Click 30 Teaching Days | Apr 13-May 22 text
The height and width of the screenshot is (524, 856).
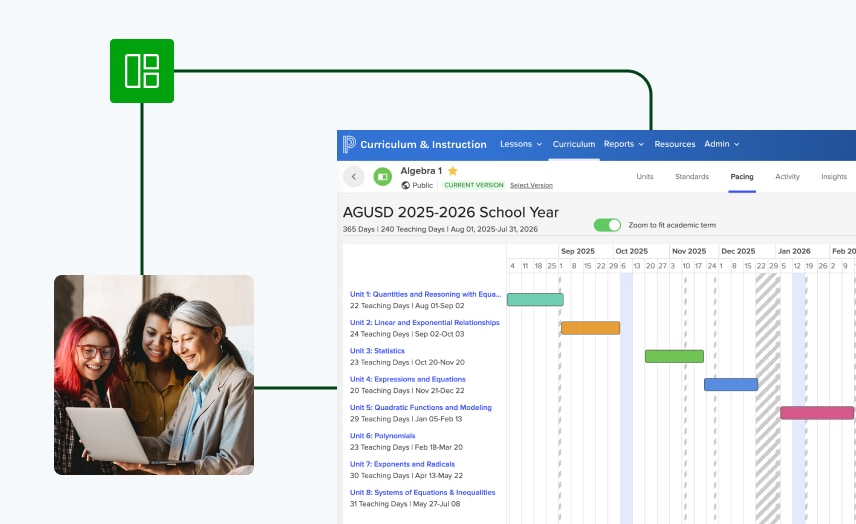406,476
